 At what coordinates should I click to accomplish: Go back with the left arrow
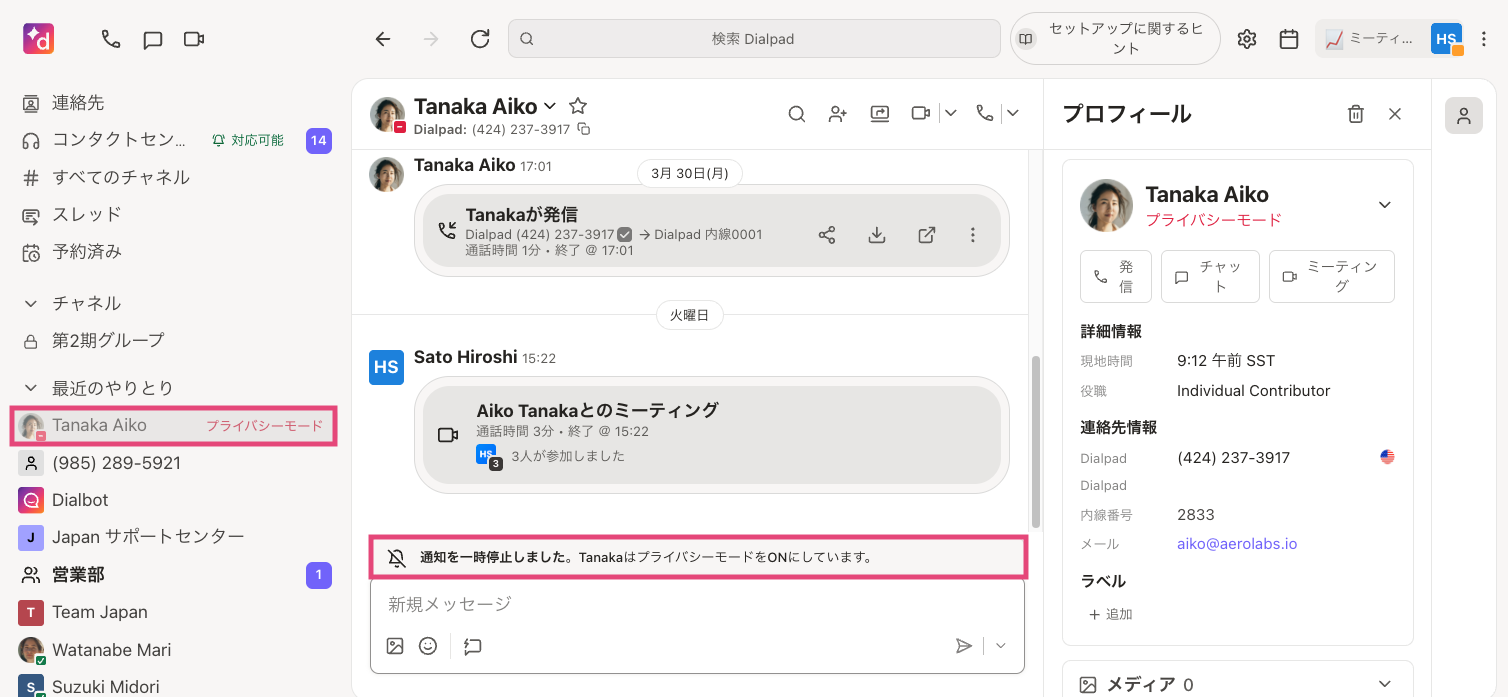click(x=383, y=39)
